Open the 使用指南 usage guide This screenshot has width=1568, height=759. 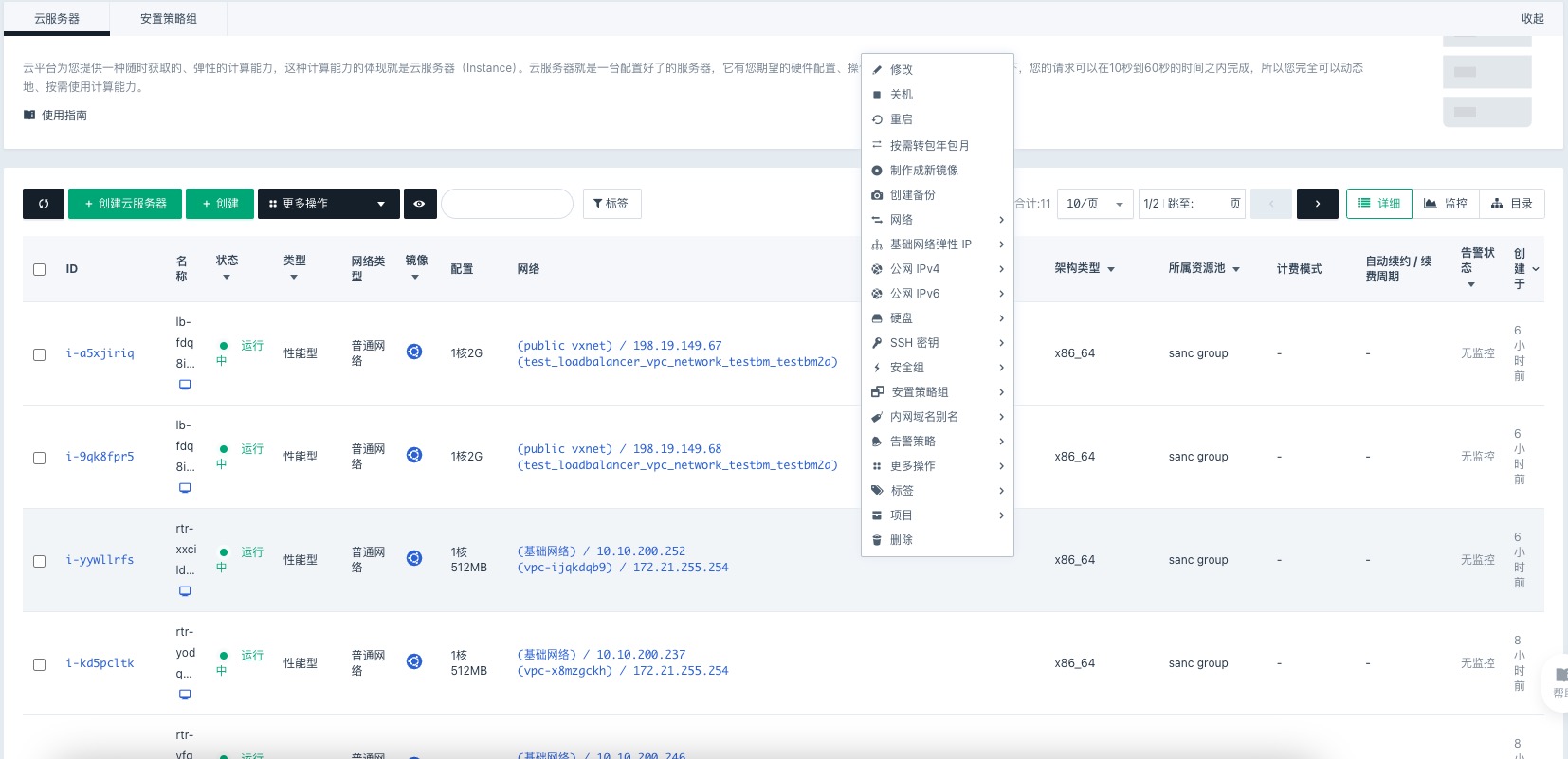64,116
